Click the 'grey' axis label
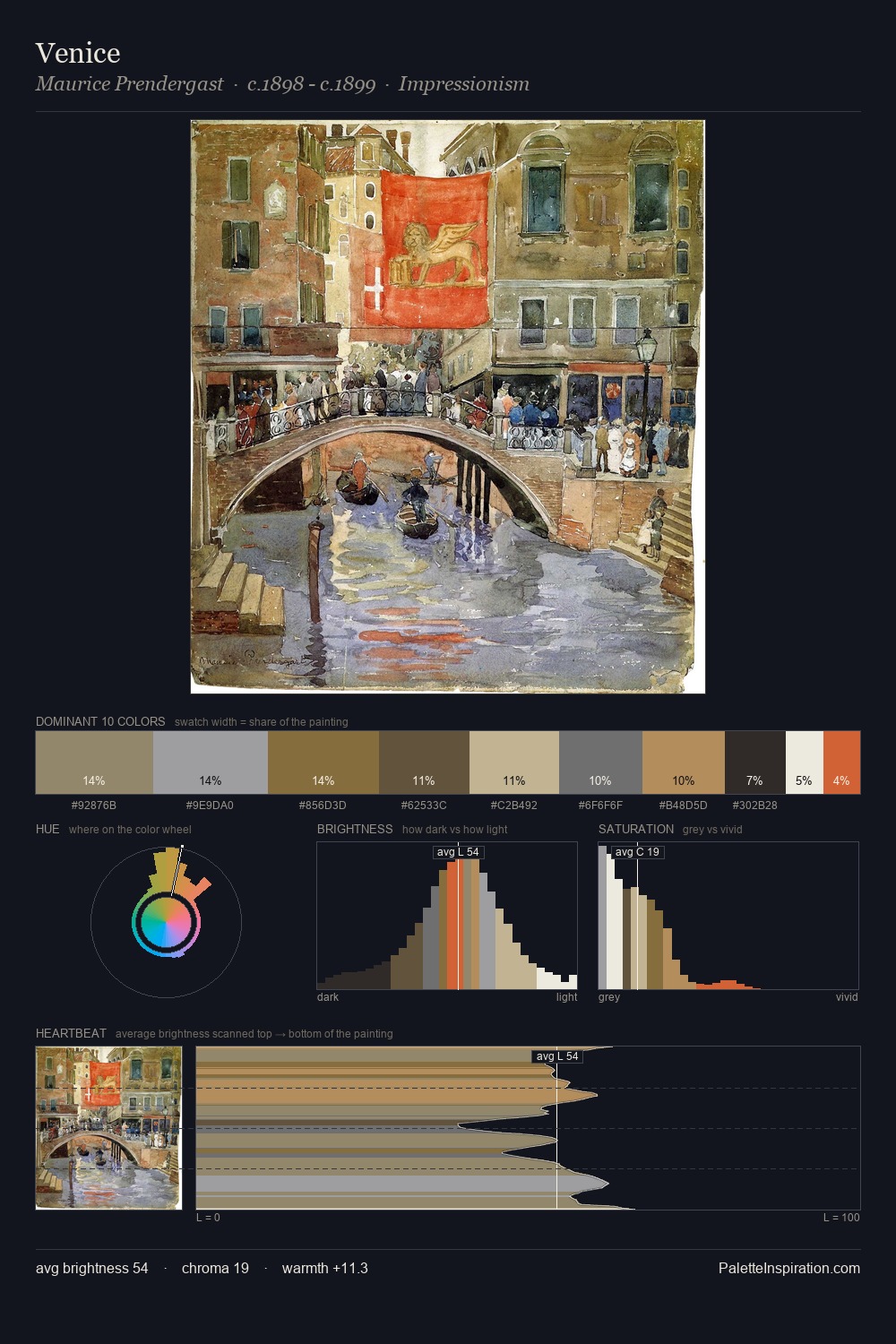Image resolution: width=896 pixels, height=1344 pixels. [x=609, y=996]
